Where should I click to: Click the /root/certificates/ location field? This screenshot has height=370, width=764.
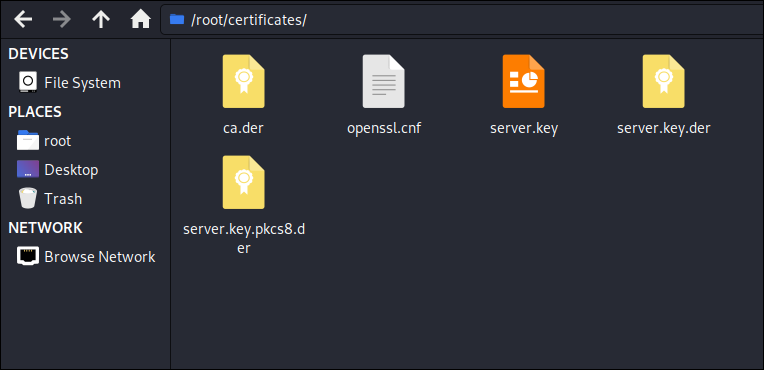462,19
